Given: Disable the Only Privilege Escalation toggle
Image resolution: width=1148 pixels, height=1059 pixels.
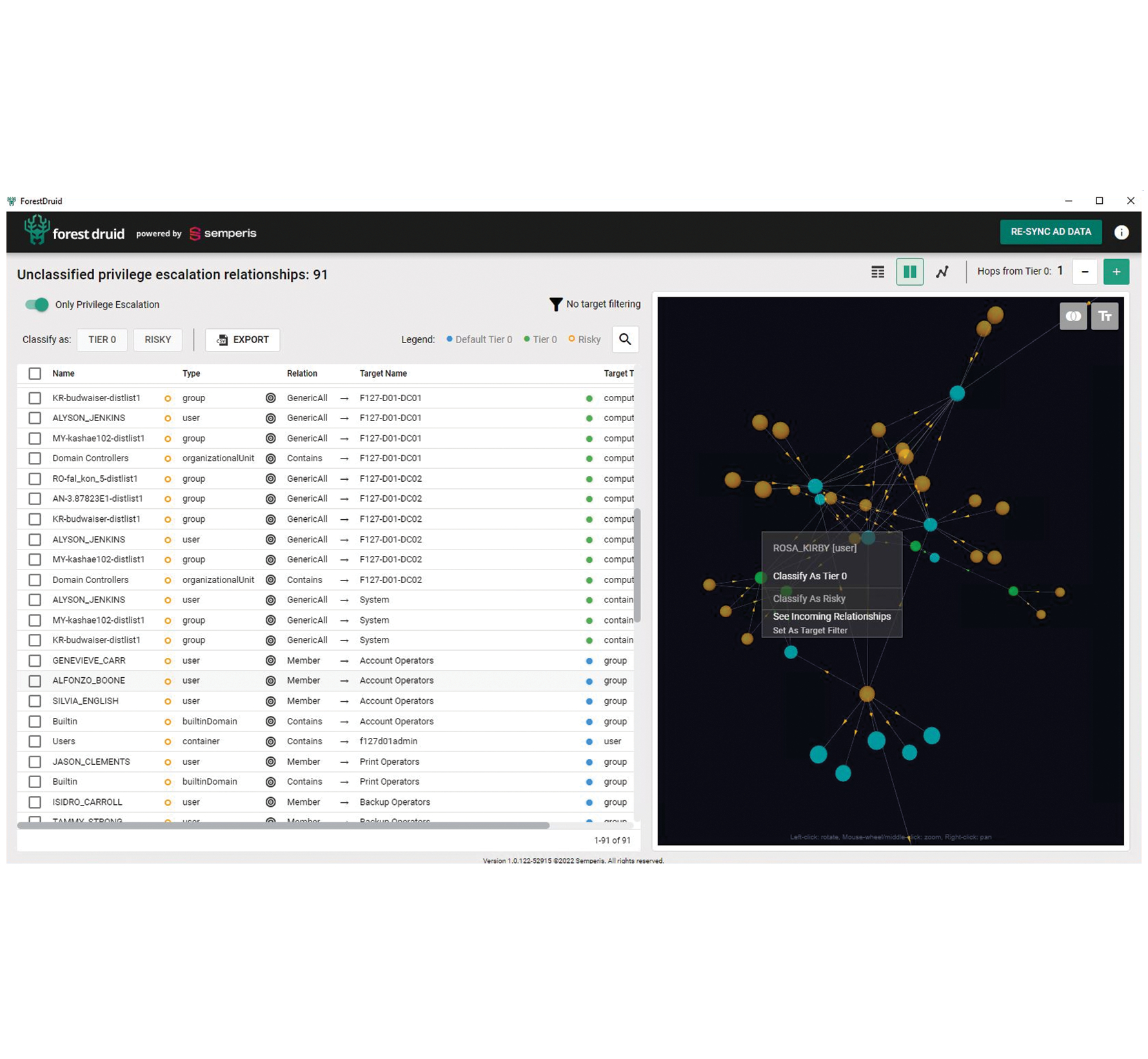Looking at the screenshot, I should pyautogui.click(x=37, y=304).
